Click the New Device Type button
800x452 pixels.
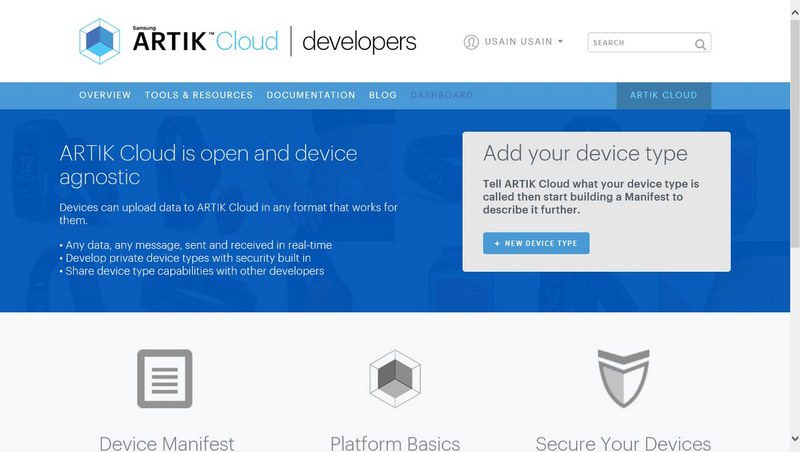(x=536, y=243)
